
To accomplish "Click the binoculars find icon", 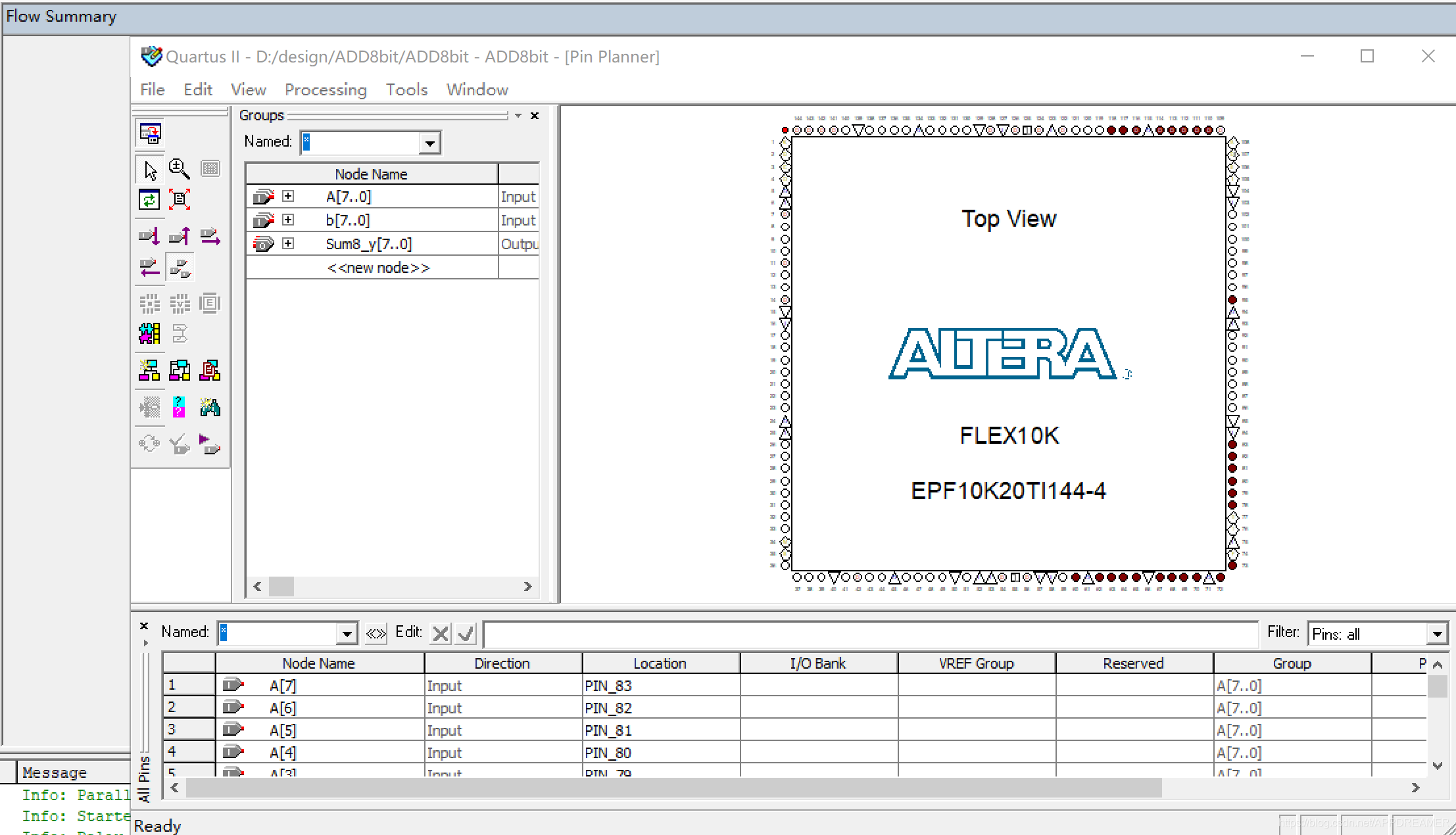I will click(x=210, y=407).
